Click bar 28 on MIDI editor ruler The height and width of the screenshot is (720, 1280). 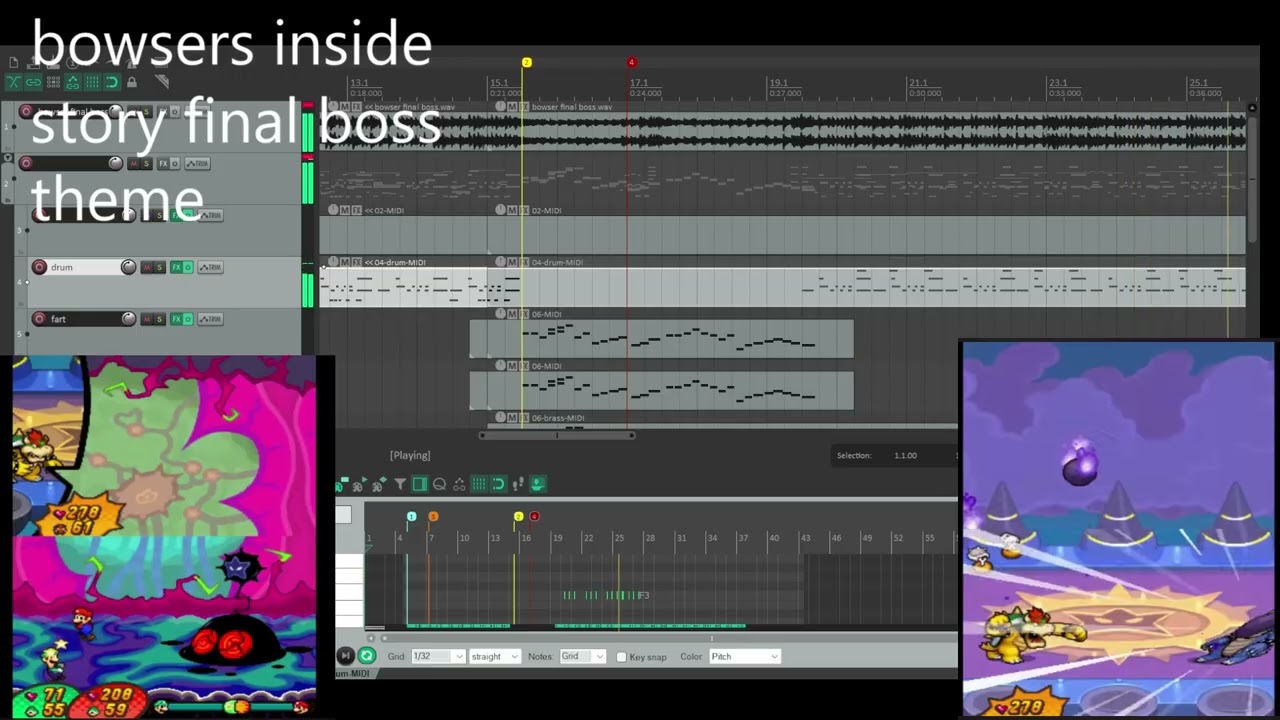point(650,538)
